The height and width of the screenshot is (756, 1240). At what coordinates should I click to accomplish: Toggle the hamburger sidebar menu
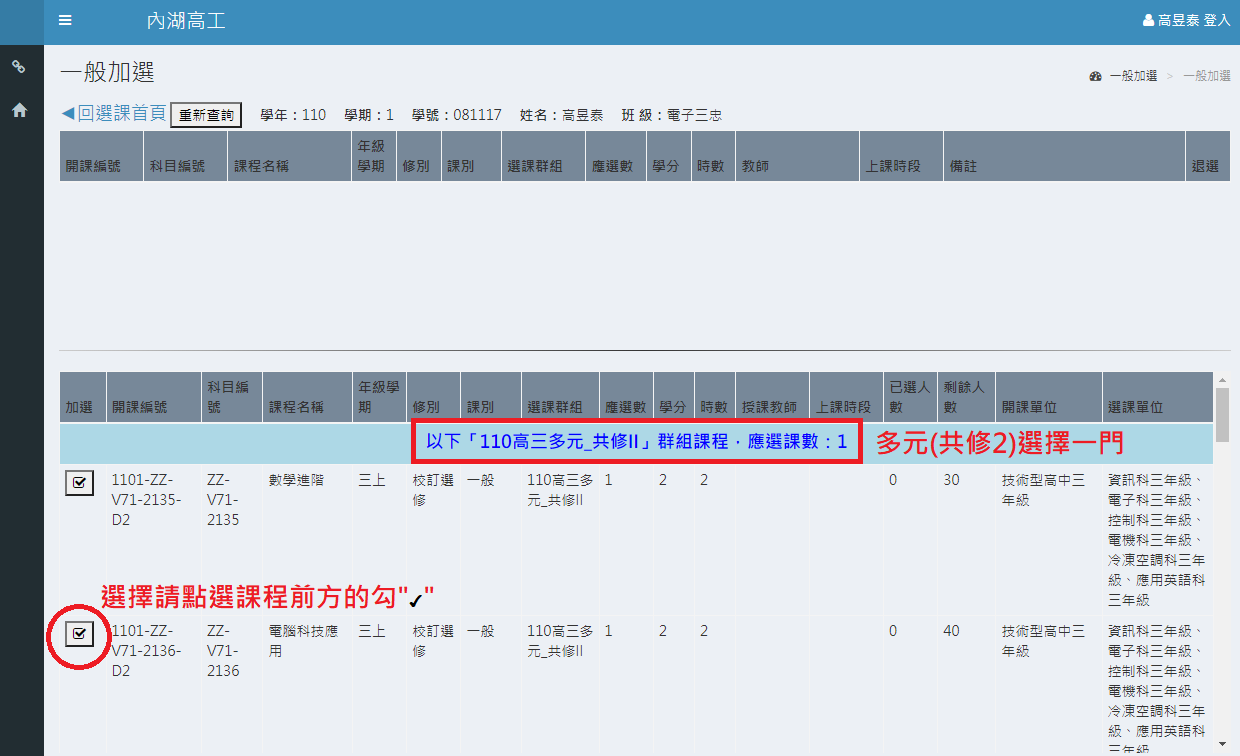coord(65,21)
